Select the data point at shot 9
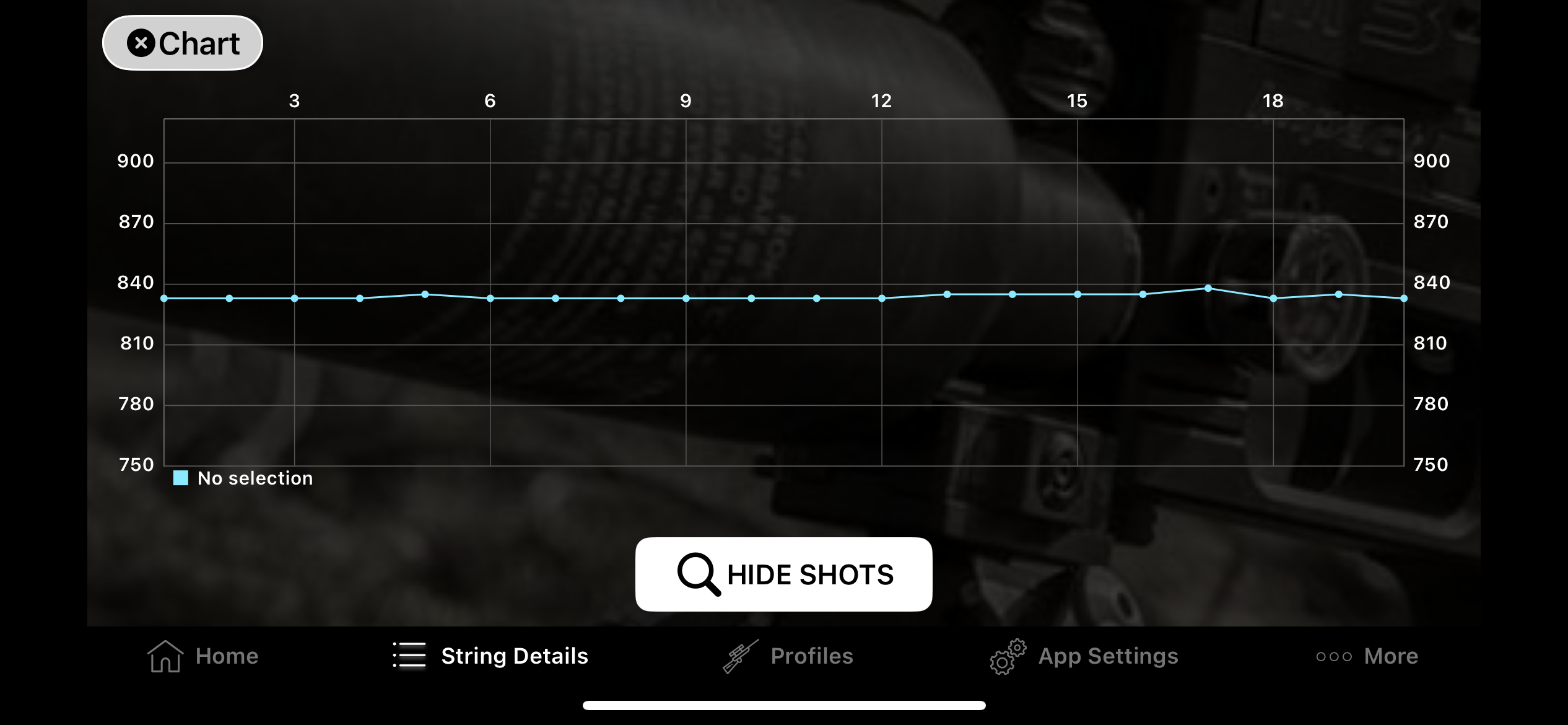The height and width of the screenshot is (725, 1568). coord(686,298)
